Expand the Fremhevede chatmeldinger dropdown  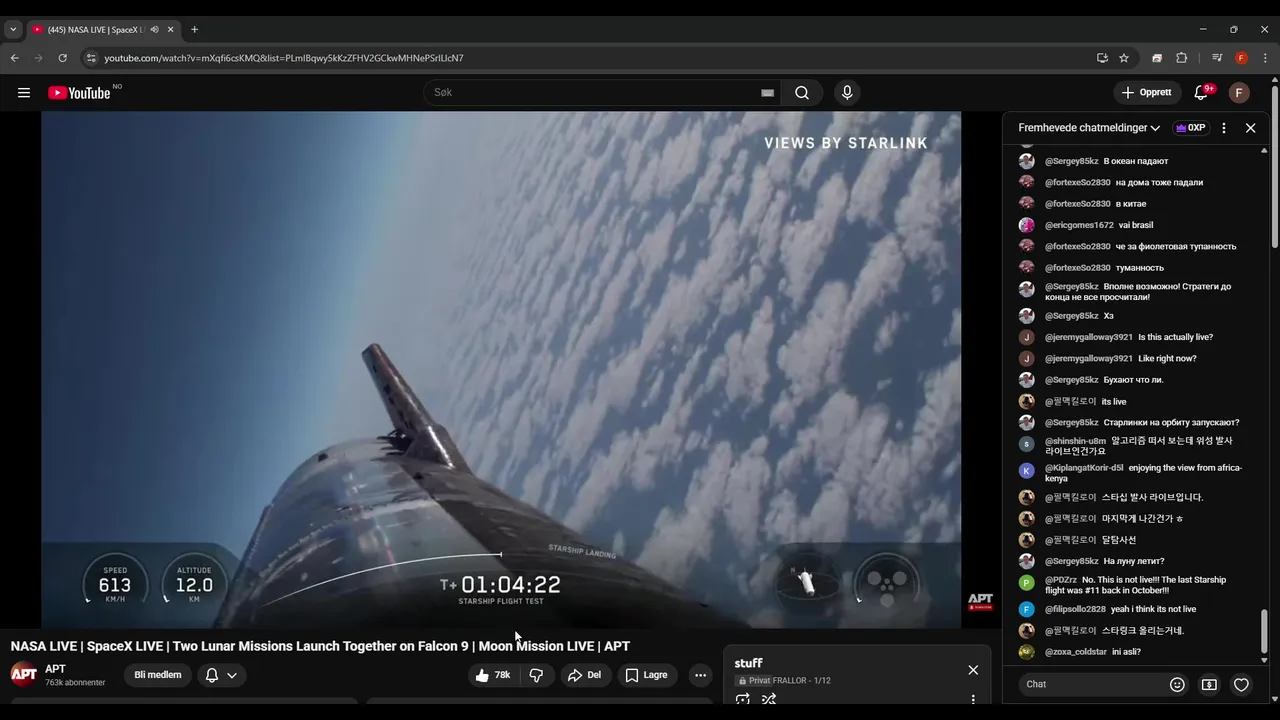tap(1089, 128)
